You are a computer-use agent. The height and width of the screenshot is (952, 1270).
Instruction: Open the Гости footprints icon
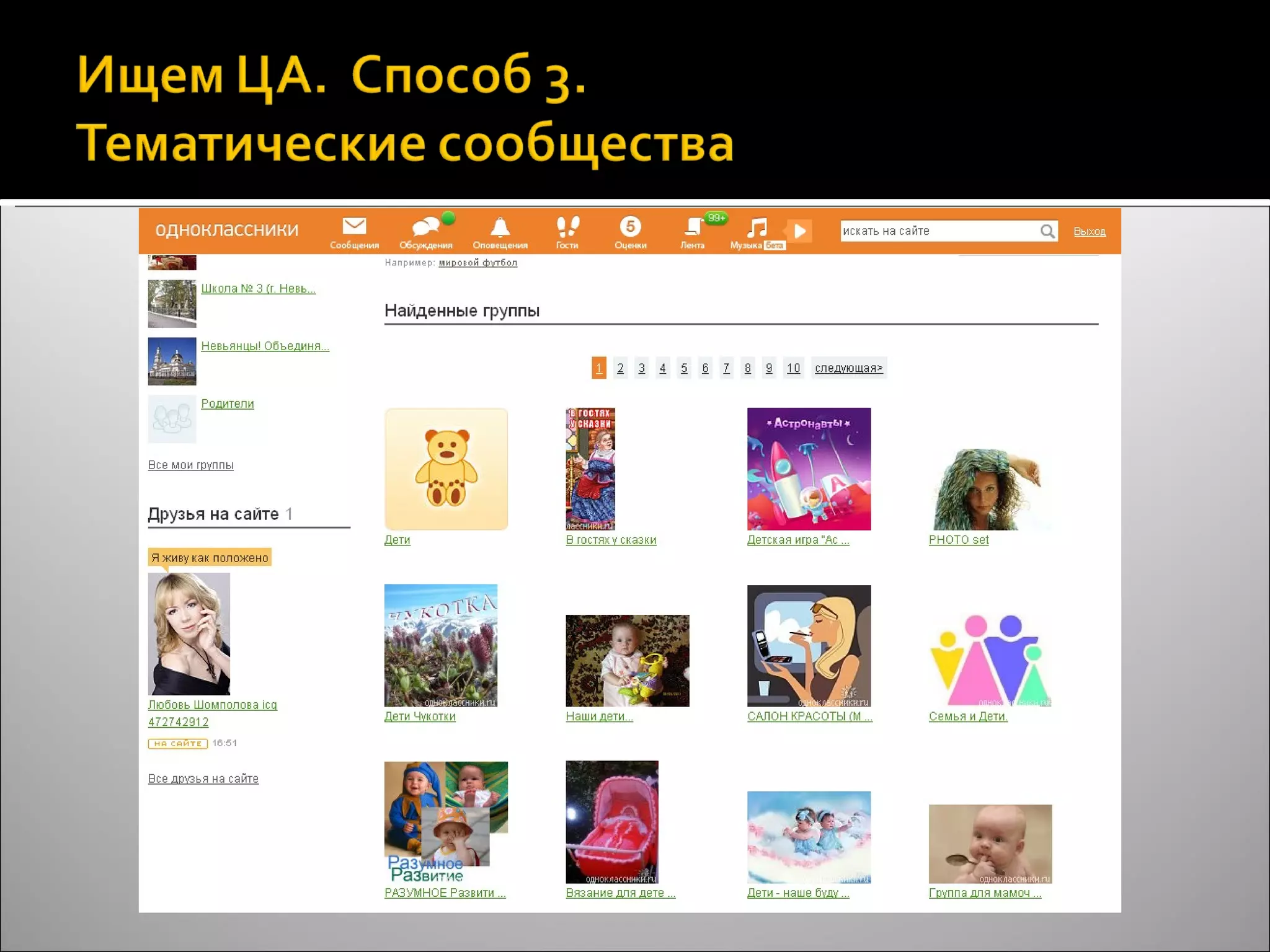(x=567, y=227)
